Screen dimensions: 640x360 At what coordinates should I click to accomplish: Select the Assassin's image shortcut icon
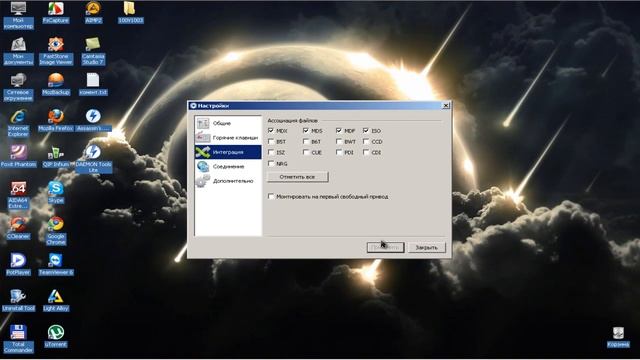coord(93,120)
